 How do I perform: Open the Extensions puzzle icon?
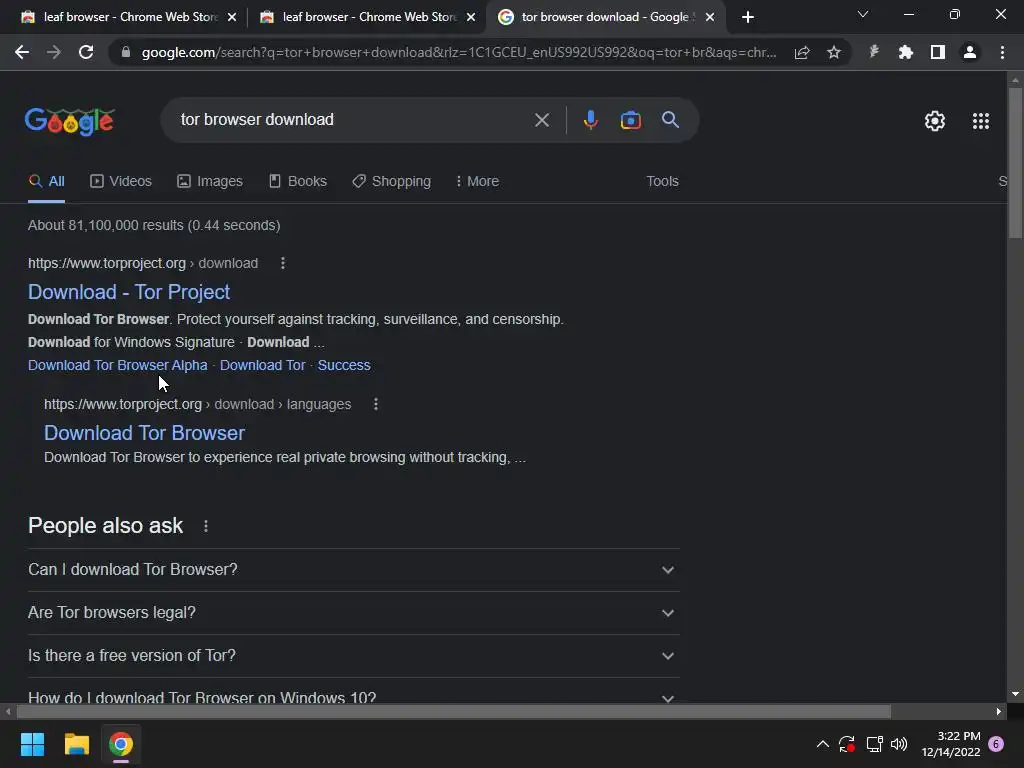[x=906, y=52]
